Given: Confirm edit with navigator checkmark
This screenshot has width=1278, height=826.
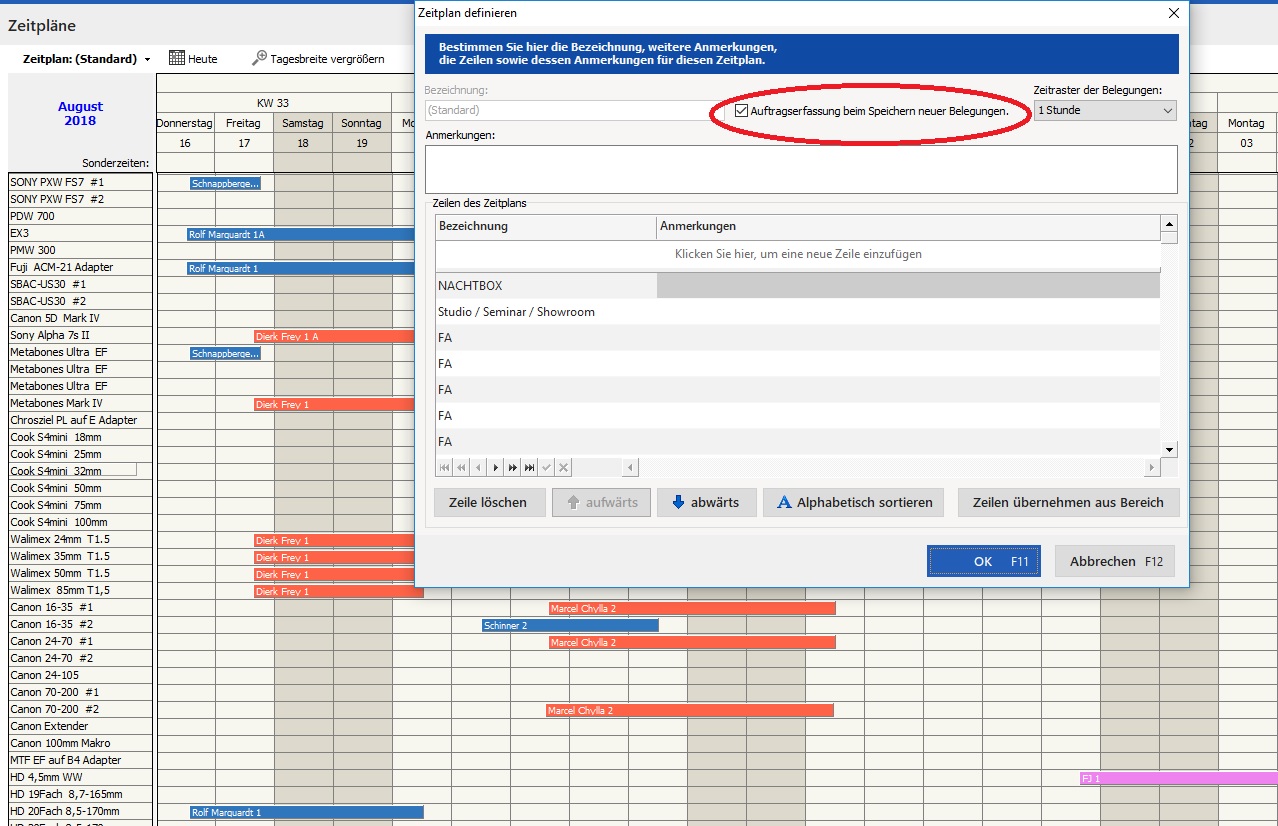Looking at the screenshot, I should click(x=546, y=467).
